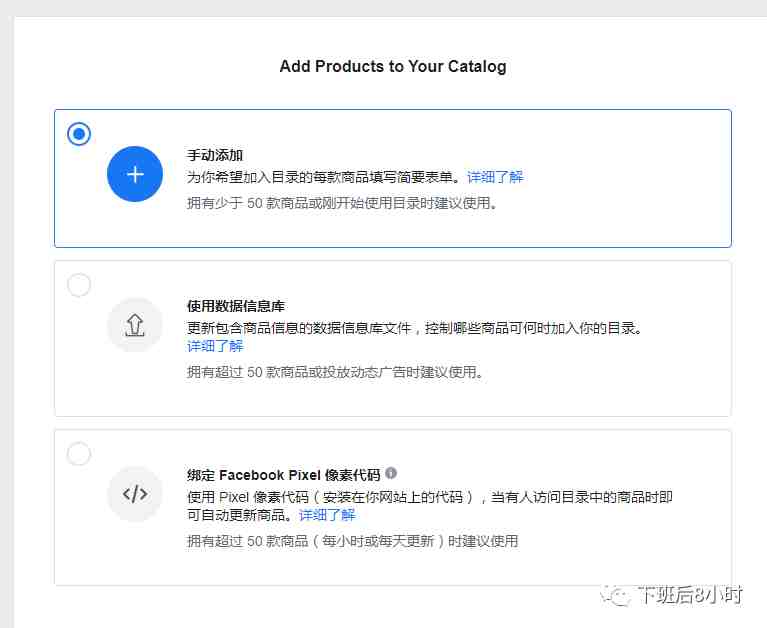Click the 下班后8小时 watermark text
The image size is (767, 628).
tap(690, 595)
